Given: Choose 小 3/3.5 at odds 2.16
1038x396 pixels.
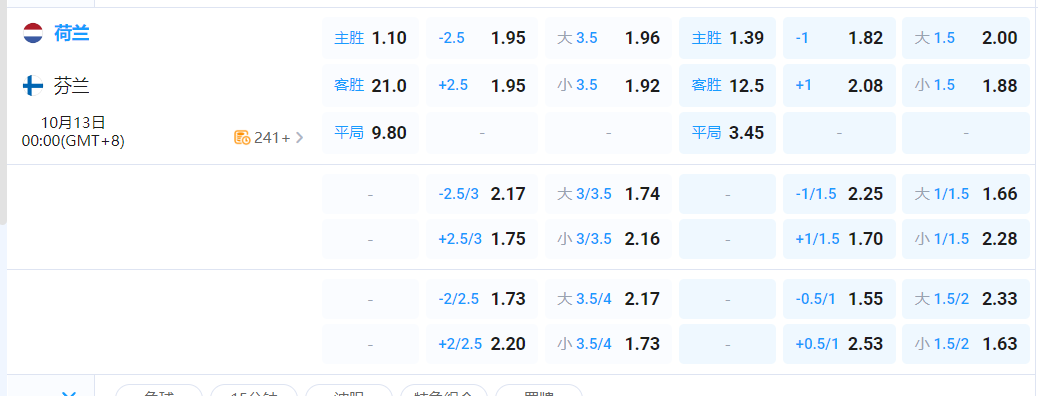Looking at the screenshot, I should coord(608,239).
